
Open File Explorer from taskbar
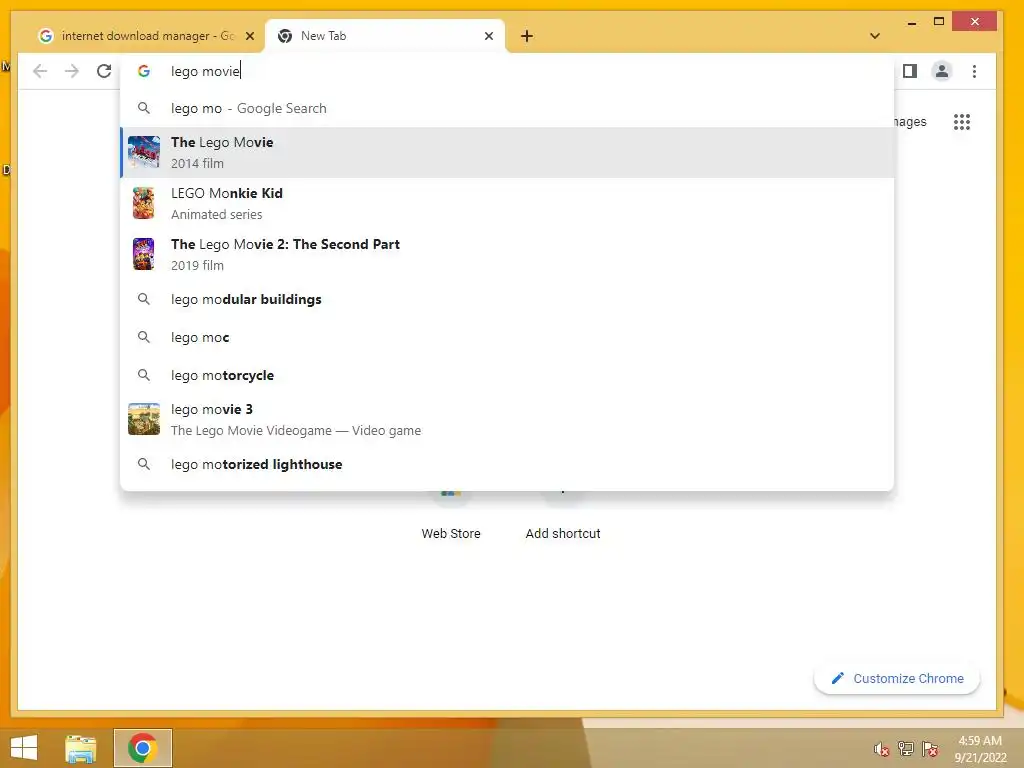pos(81,748)
